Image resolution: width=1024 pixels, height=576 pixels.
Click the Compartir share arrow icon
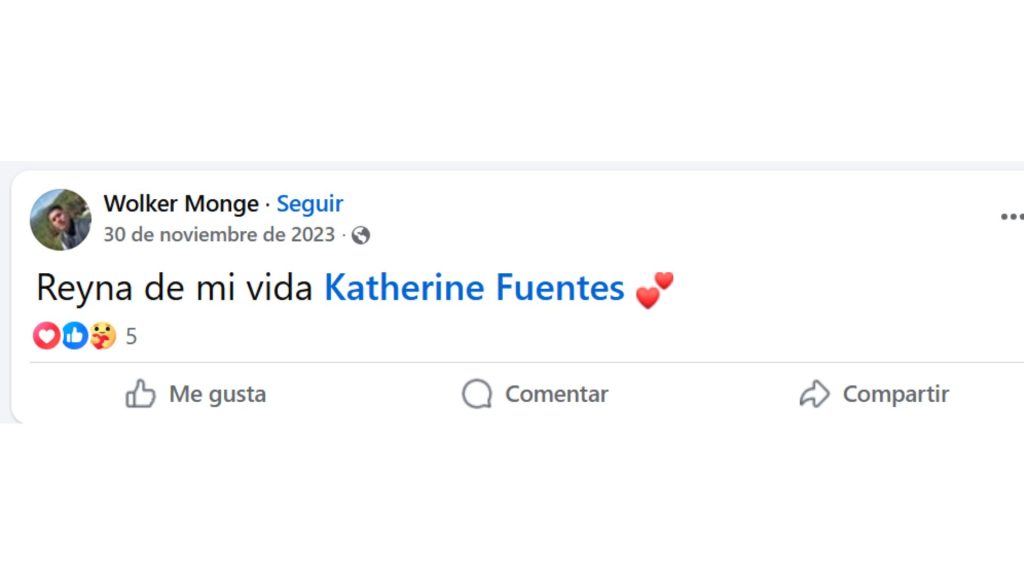coord(817,394)
